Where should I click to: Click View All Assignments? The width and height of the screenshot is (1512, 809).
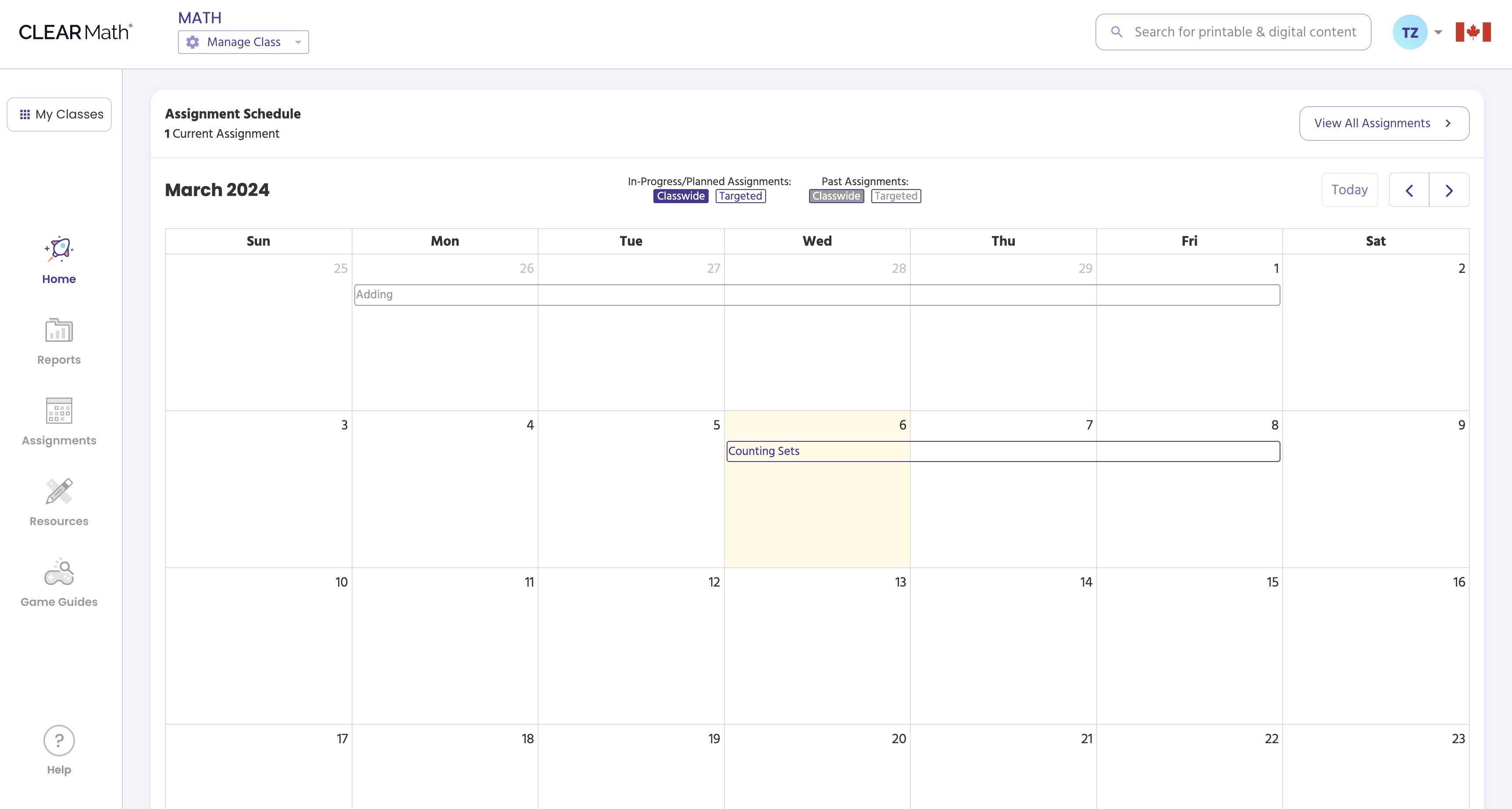click(1384, 123)
